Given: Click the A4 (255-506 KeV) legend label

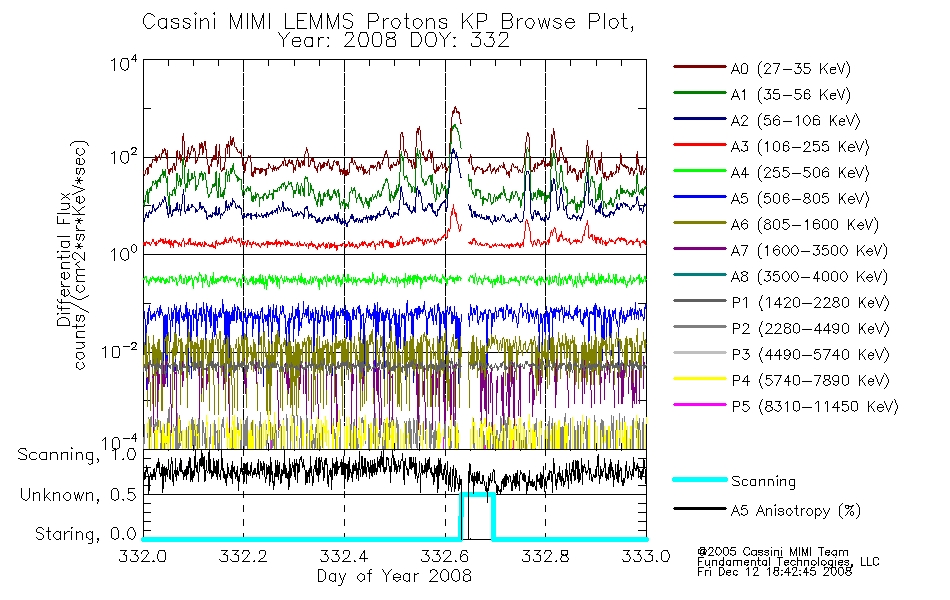Looking at the screenshot, I should pos(799,173).
